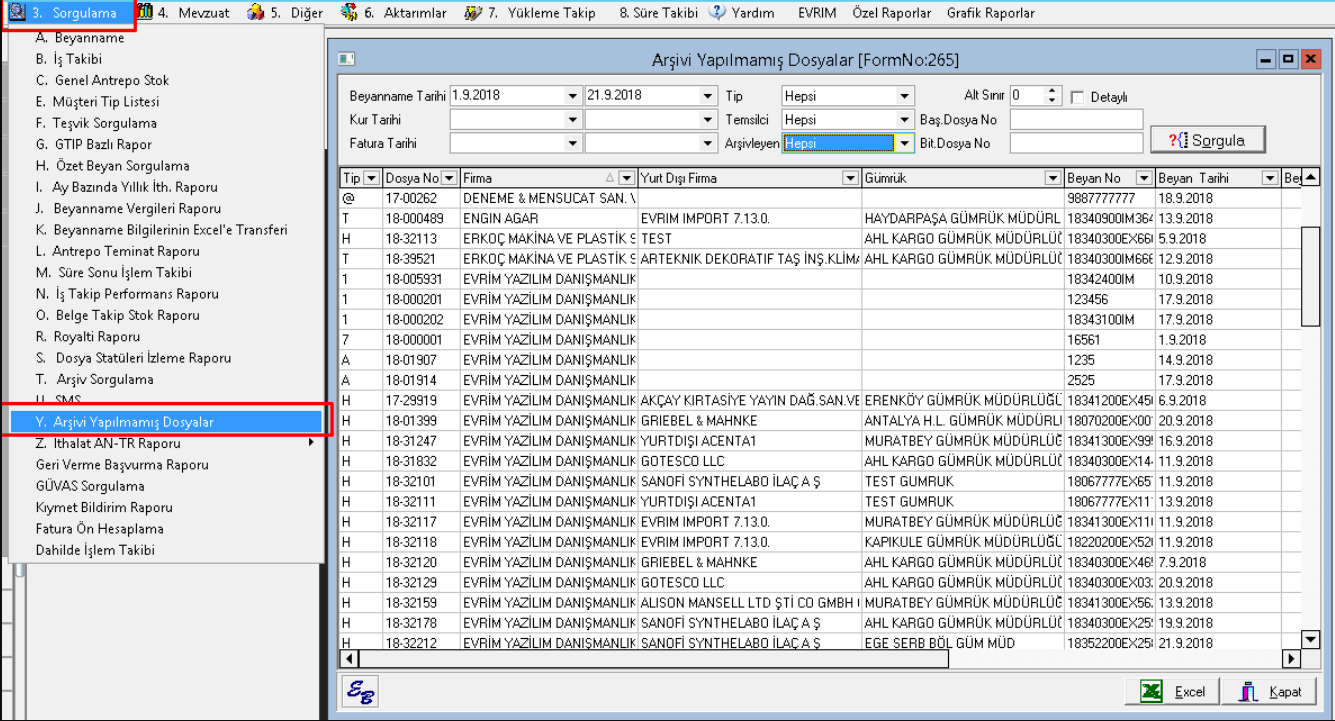Click the vertical scrollbar down arrow

tap(1310, 639)
